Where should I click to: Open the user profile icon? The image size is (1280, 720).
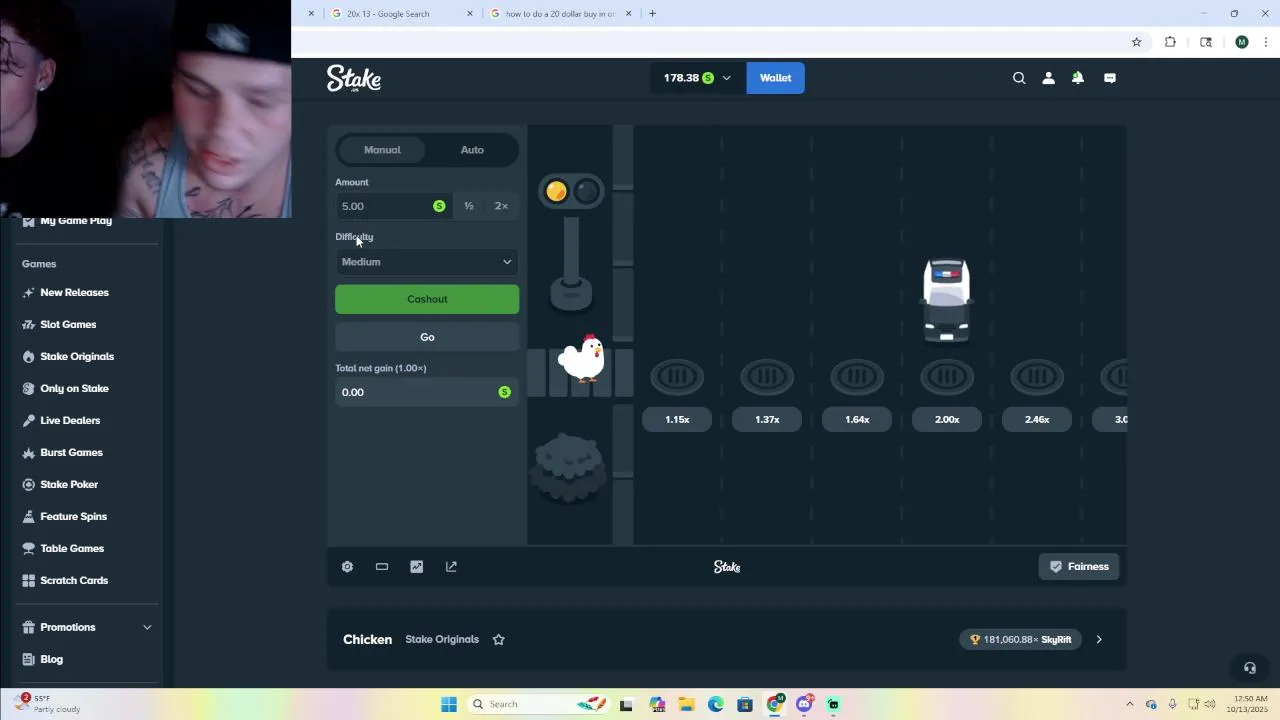tap(1048, 78)
